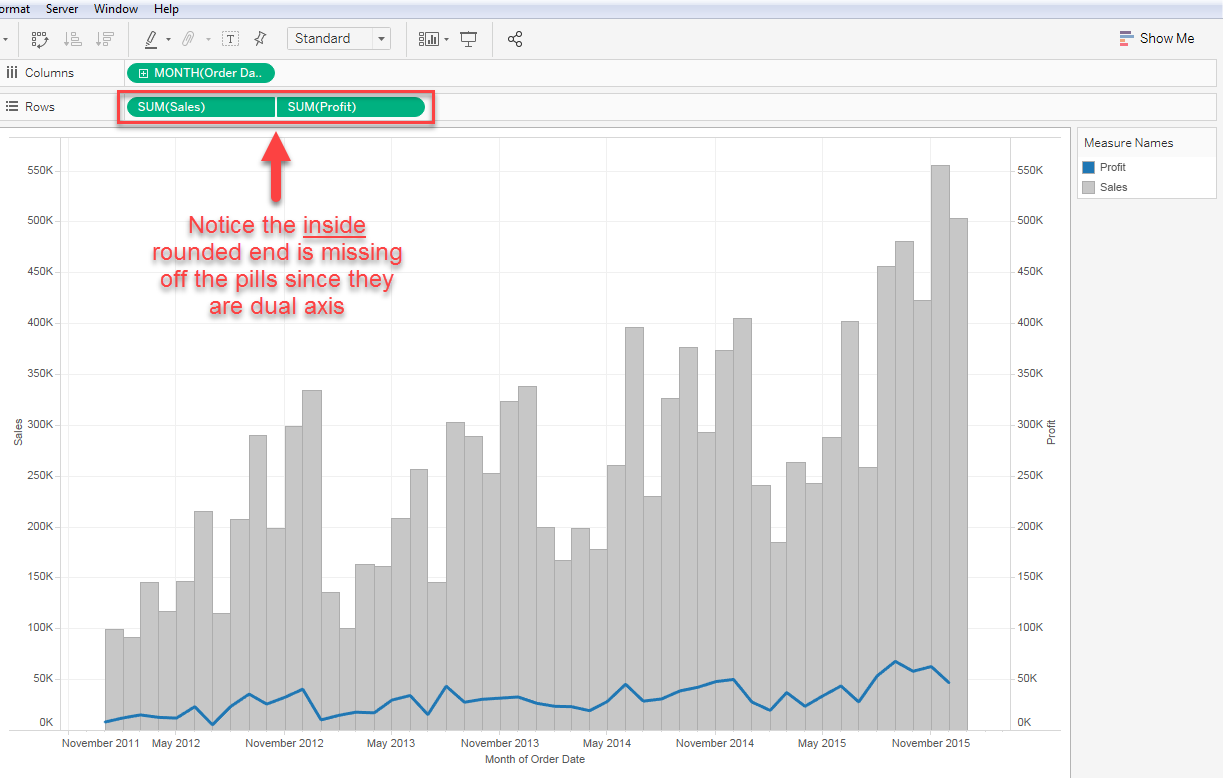Toggle mark labels with the T icon
This screenshot has height=778, width=1223.
point(230,39)
